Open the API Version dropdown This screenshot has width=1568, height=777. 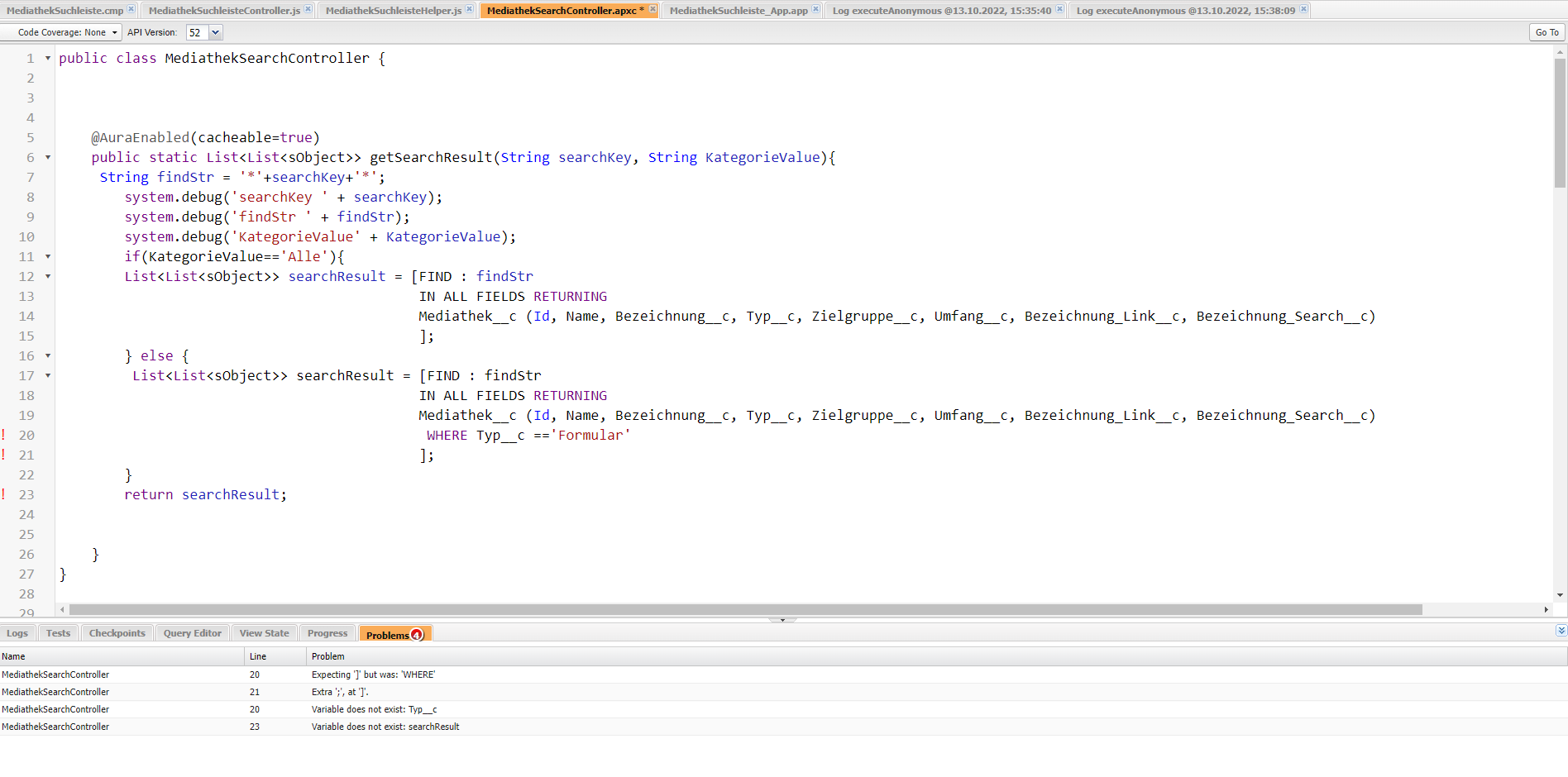[215, 32]
